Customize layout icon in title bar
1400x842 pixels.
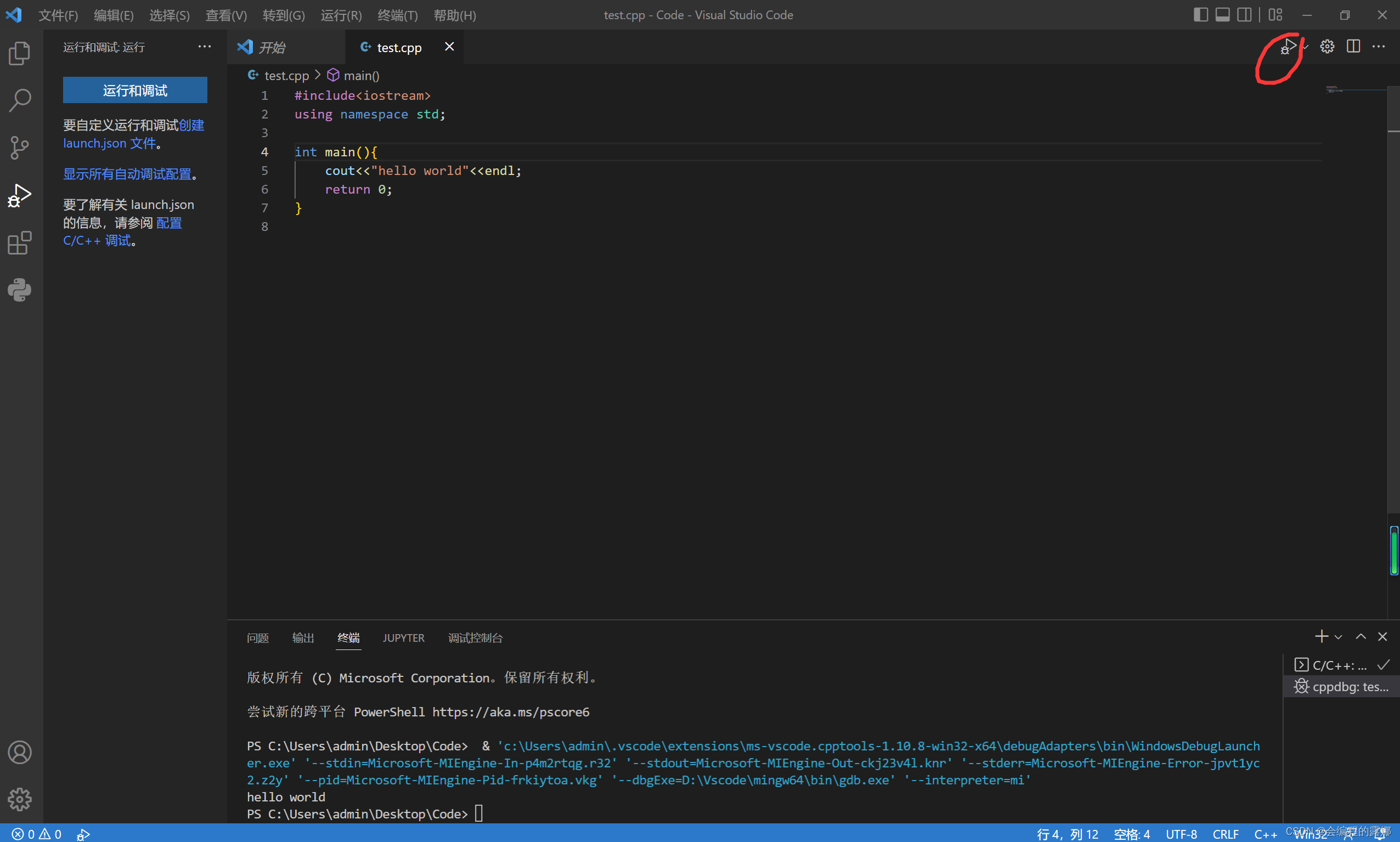[1275, 15]
